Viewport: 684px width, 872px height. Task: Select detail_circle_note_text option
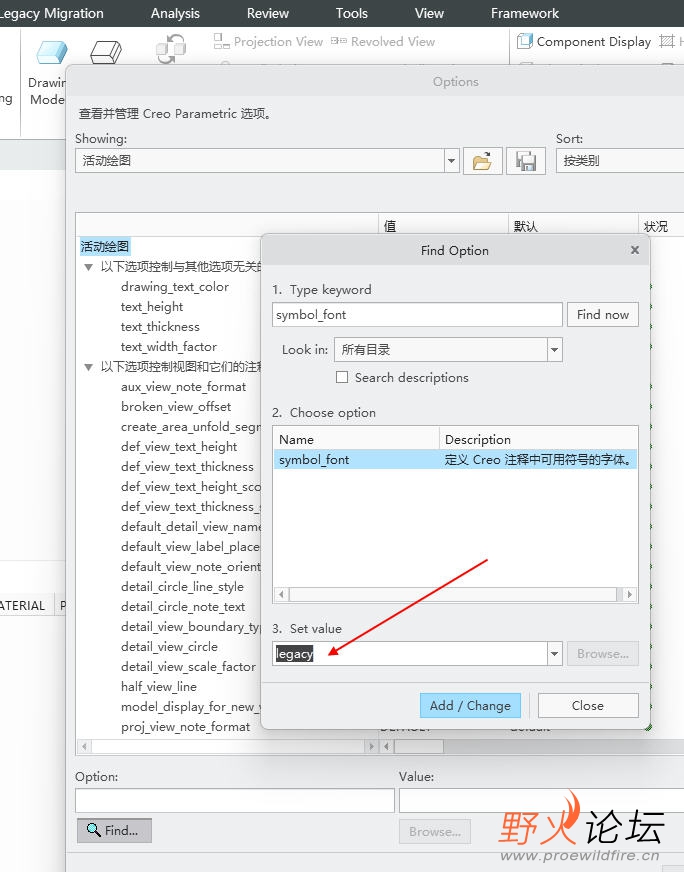(183, 607)
